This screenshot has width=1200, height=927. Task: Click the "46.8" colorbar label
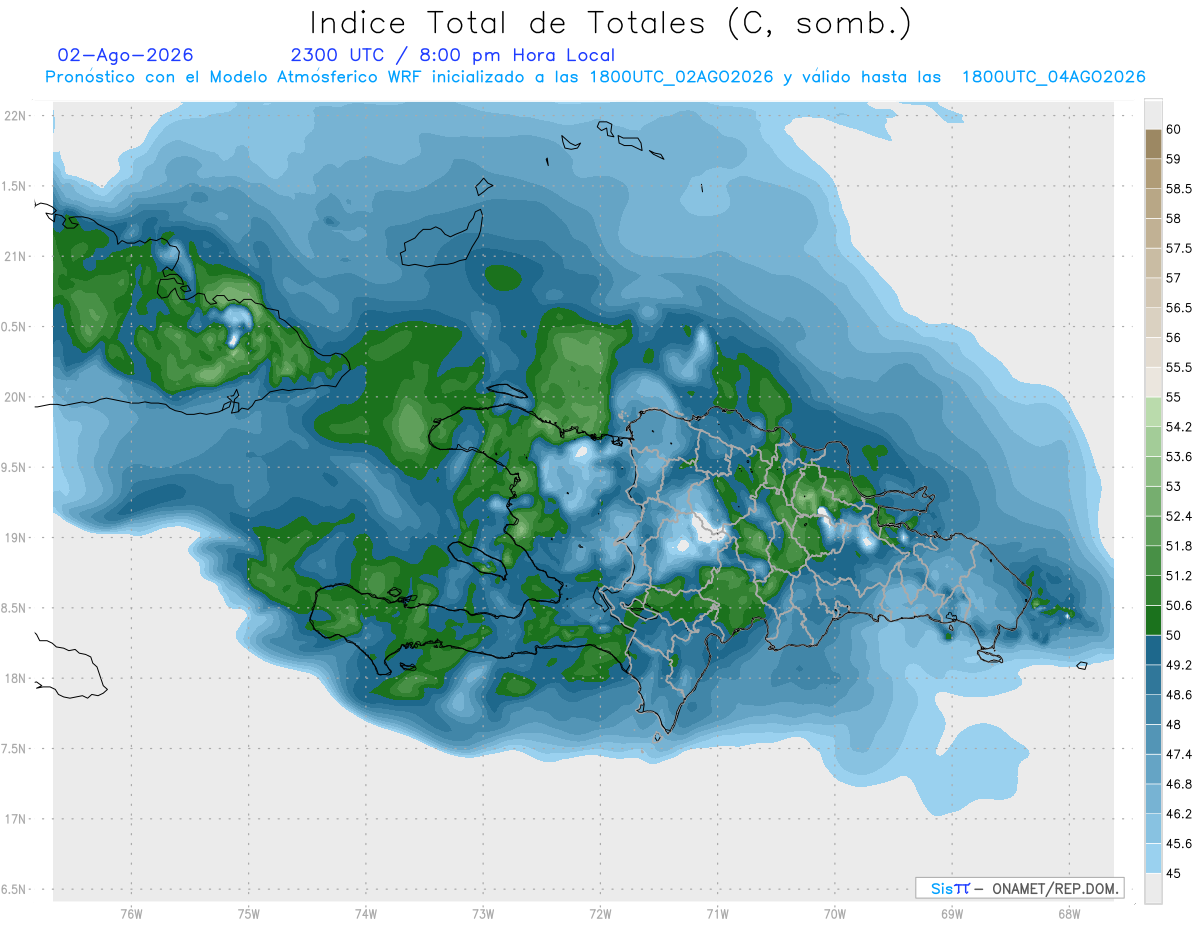1178,784
